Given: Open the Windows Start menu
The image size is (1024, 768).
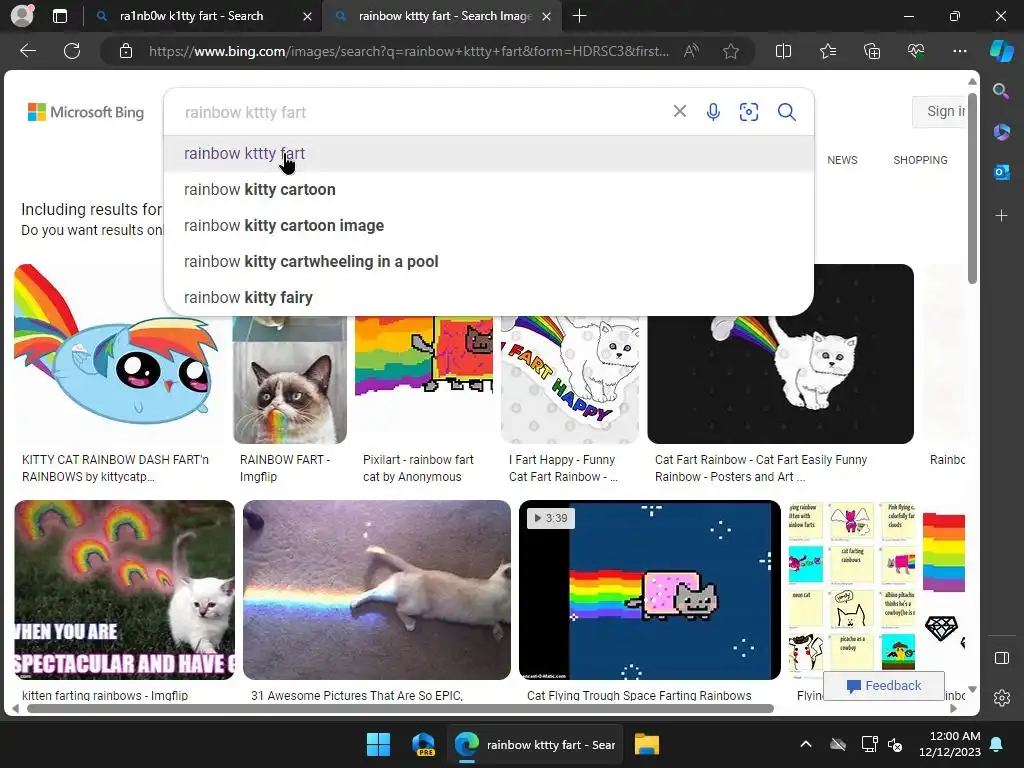Looking at the screenshot, I should (378, 744).
